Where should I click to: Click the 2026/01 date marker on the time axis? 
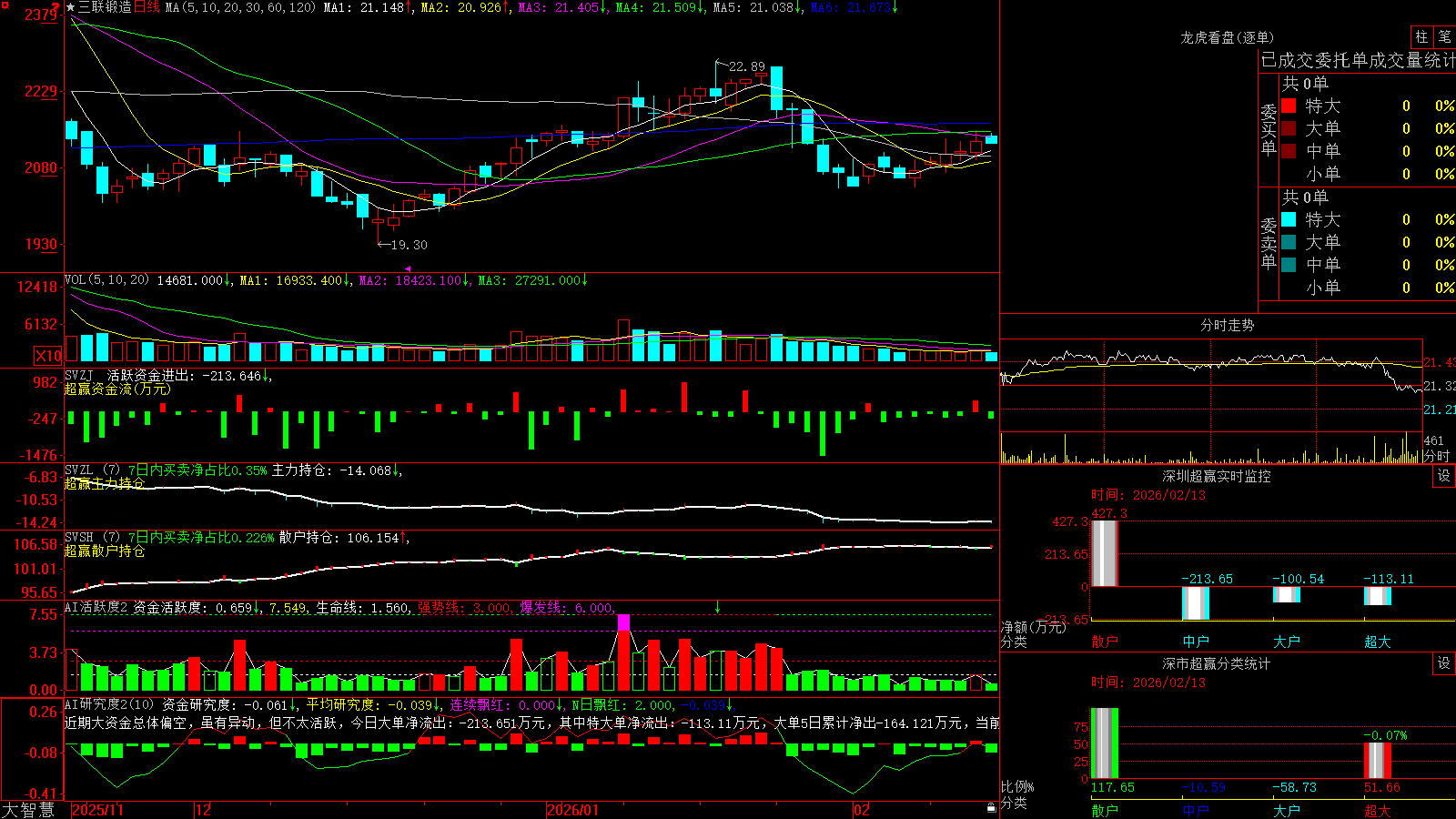pyautogui.click(x=573, y=810)
